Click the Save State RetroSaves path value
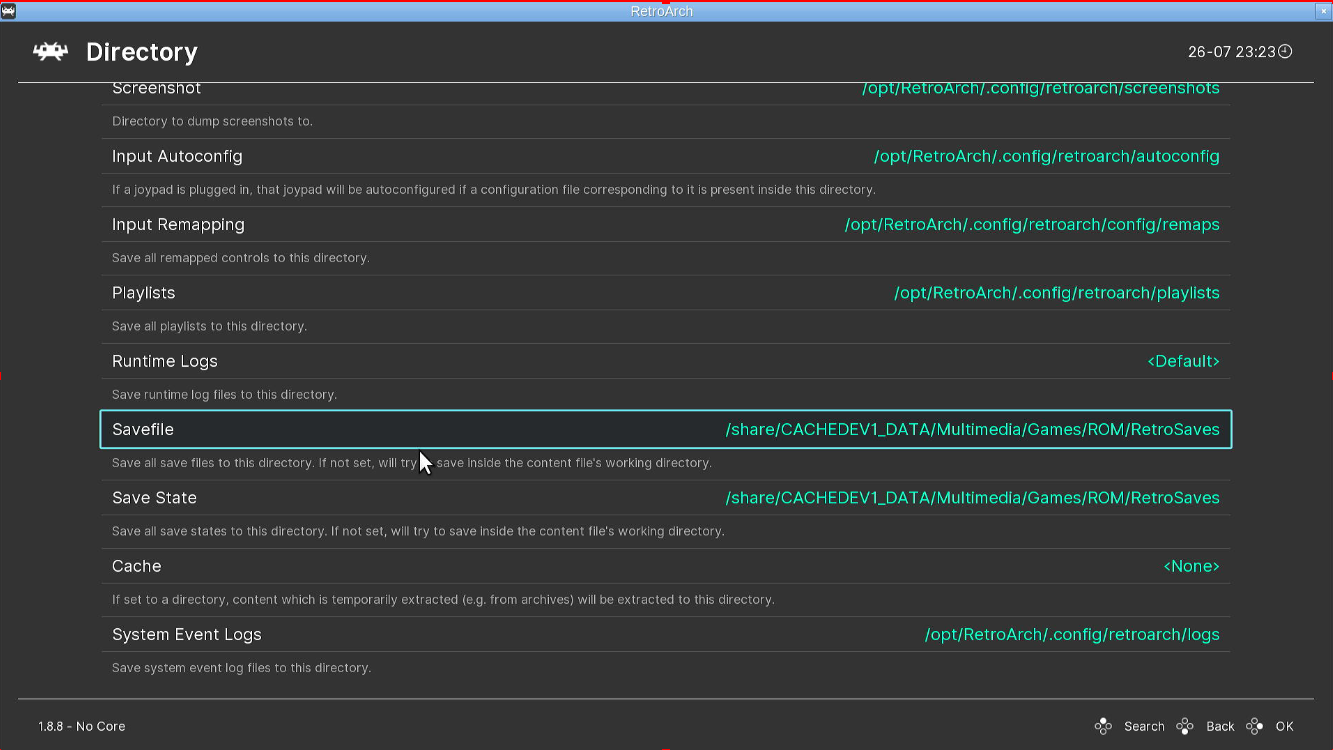Screen dimensions: 1333x750 coord(973,498)
